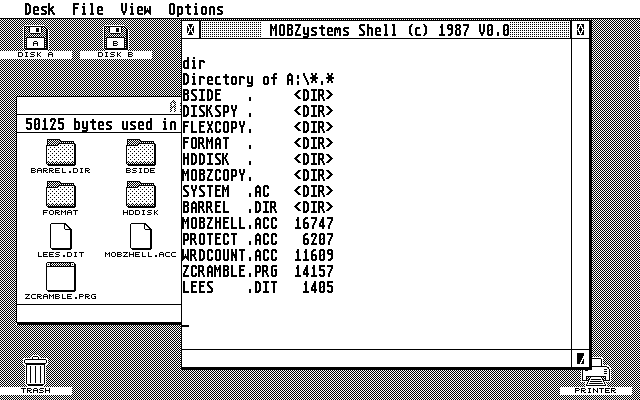Click the WRDCOUNT.ACC 11609 line
The image size is (640, 400).
pos(258,255)
